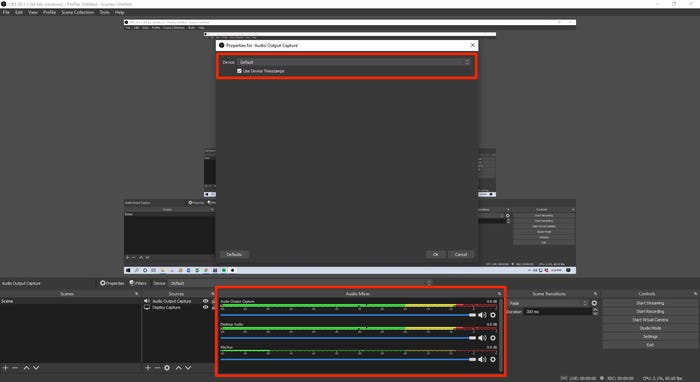Mute the Mic/Aux speaker icon
The image size is (700, 382).
482,359
